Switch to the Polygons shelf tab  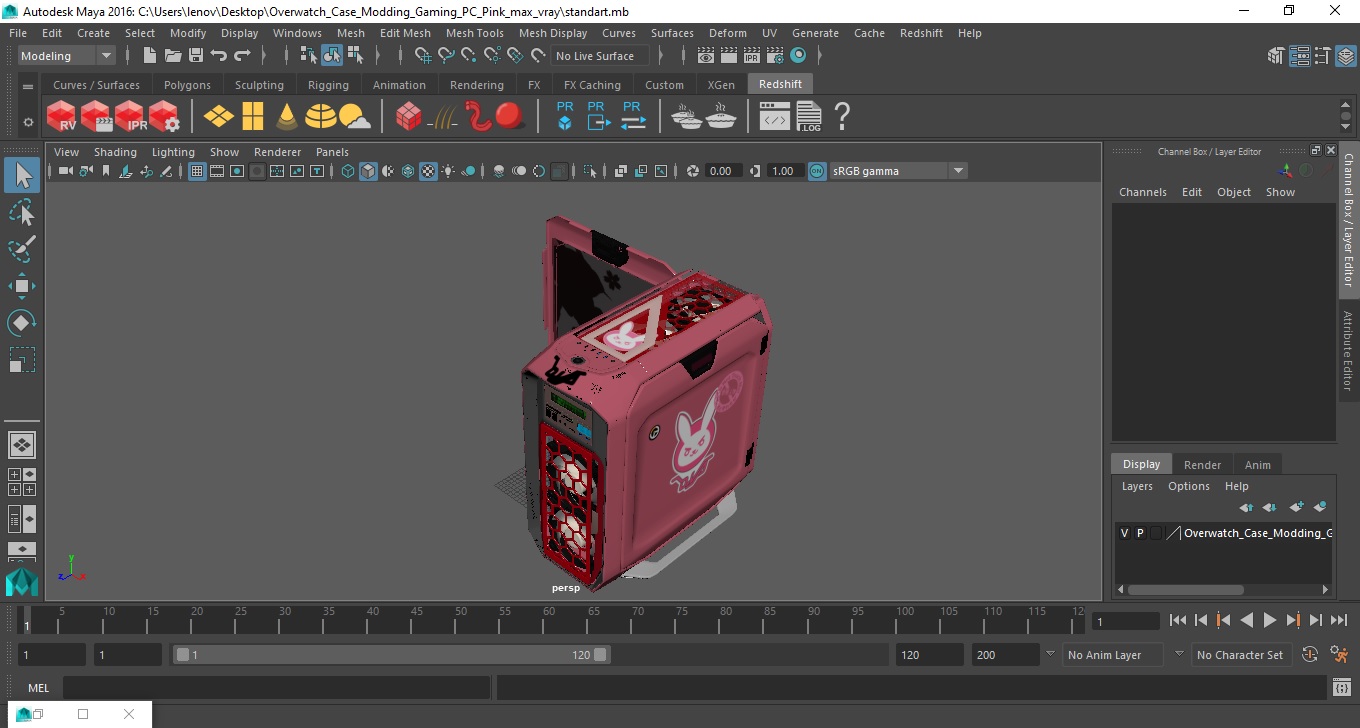click(x=187, y=85)
